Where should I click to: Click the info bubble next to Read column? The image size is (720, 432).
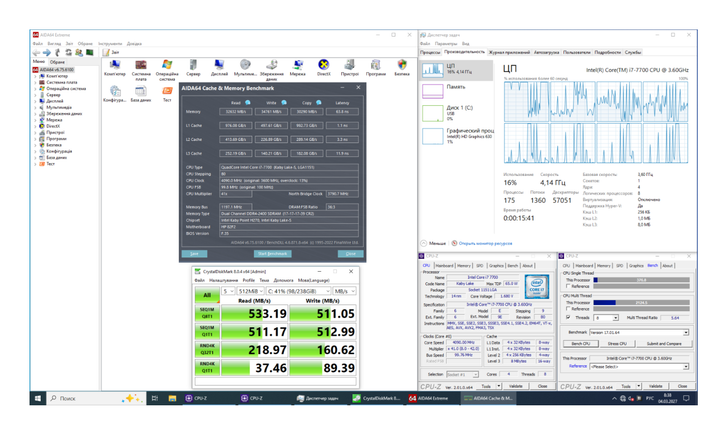[248, 102]
